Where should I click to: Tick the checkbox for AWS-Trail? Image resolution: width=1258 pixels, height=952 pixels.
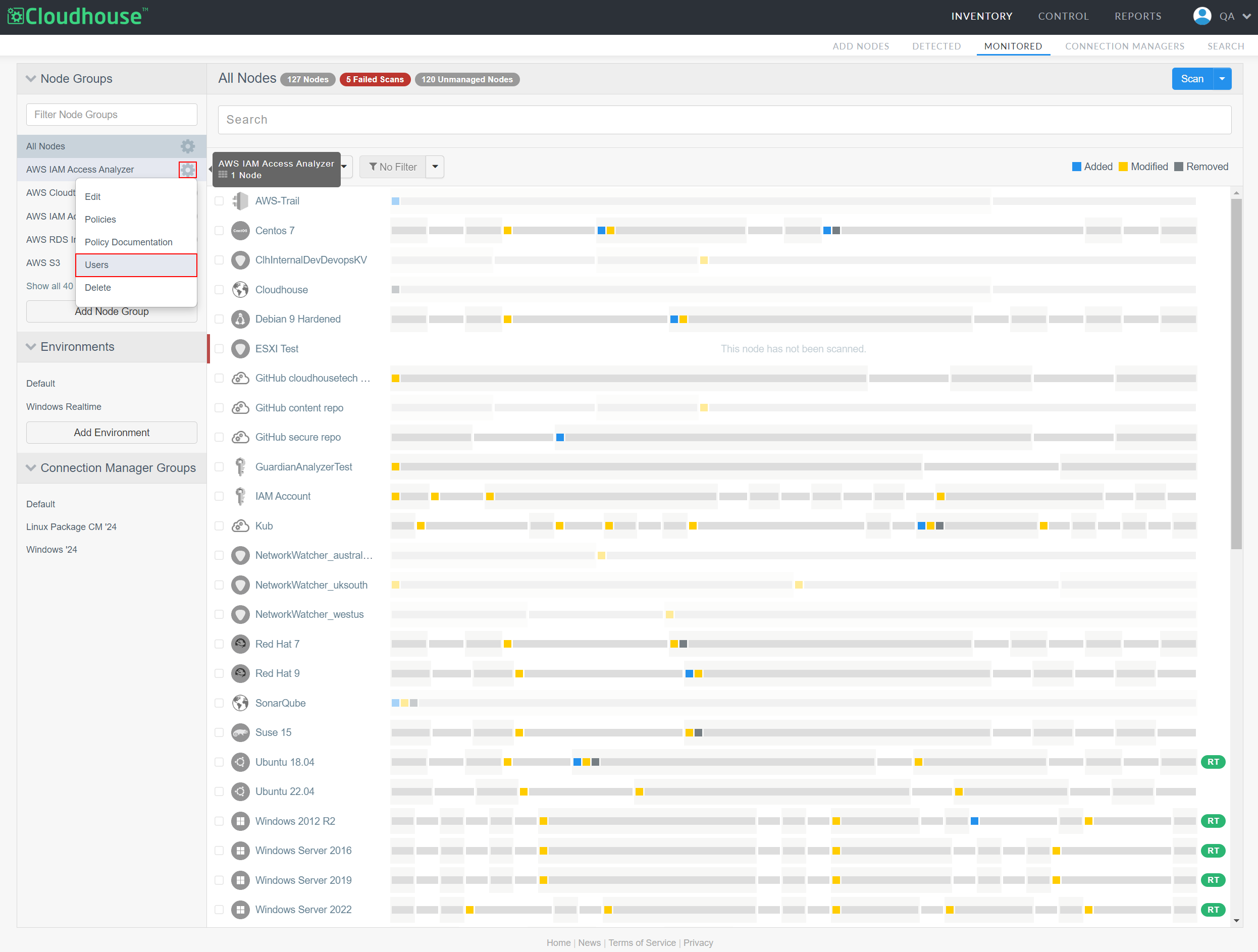219,201
